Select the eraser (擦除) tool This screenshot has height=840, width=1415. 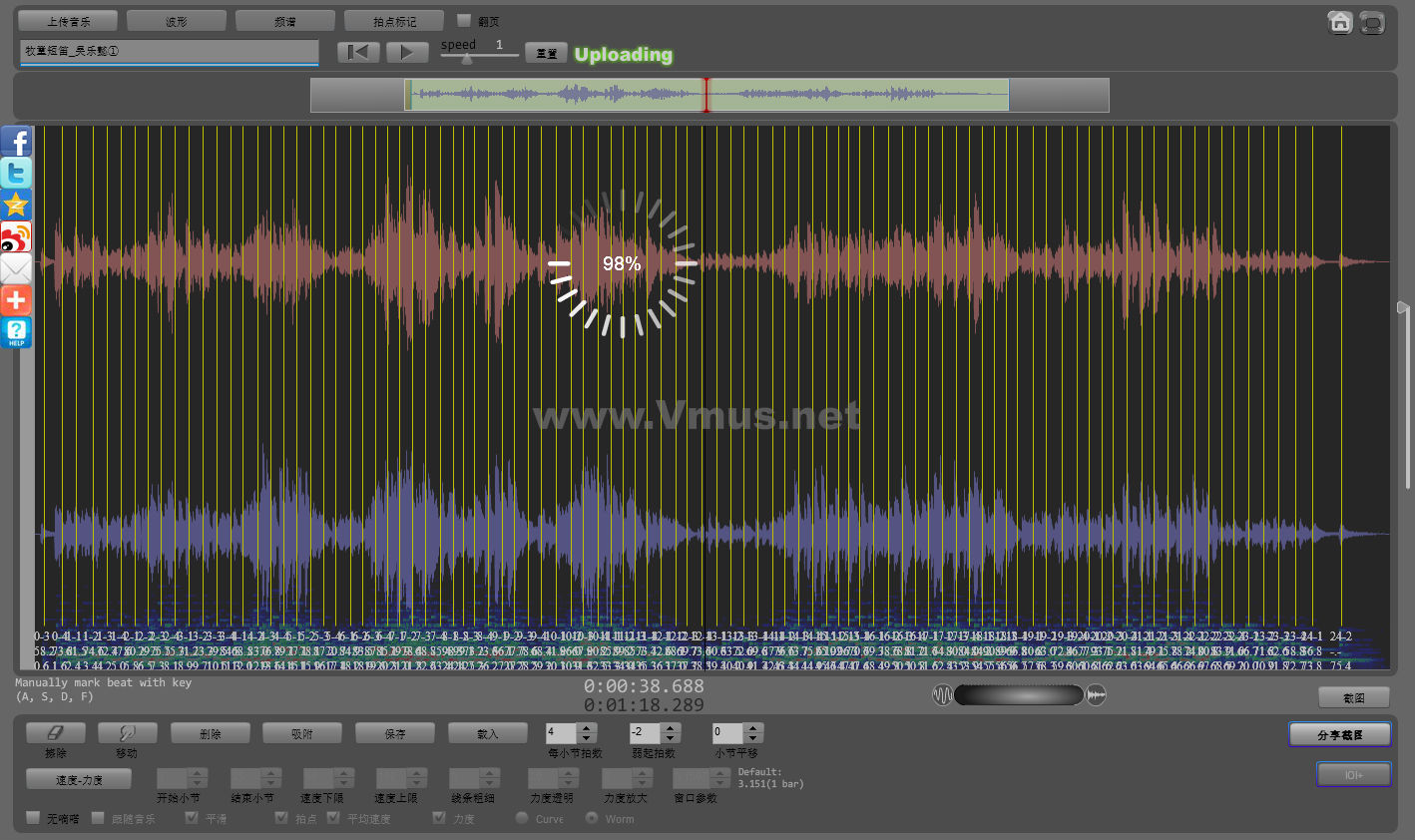click(56, 733)
